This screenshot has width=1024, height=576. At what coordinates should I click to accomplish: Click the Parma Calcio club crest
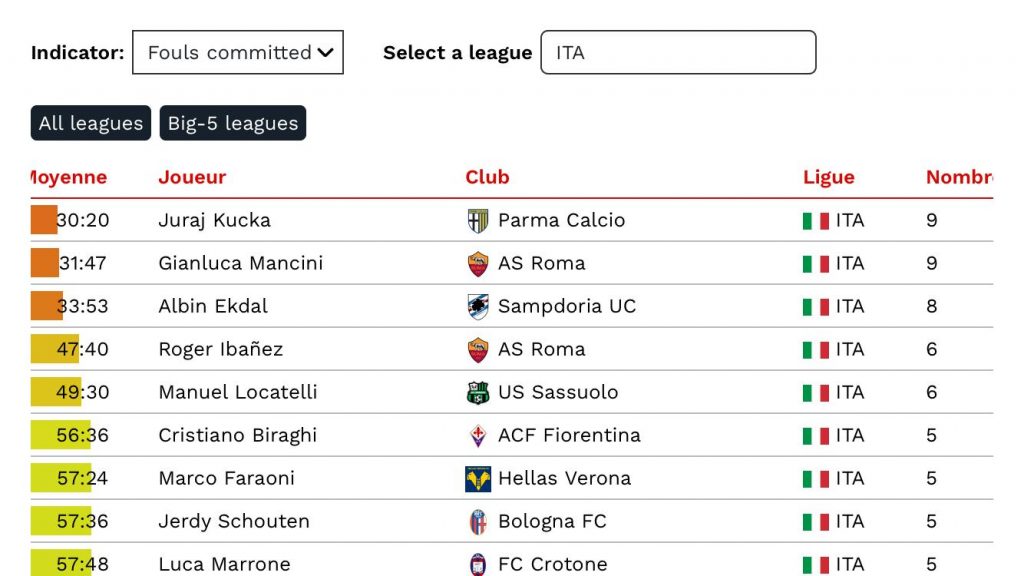[x=478, y=221]
